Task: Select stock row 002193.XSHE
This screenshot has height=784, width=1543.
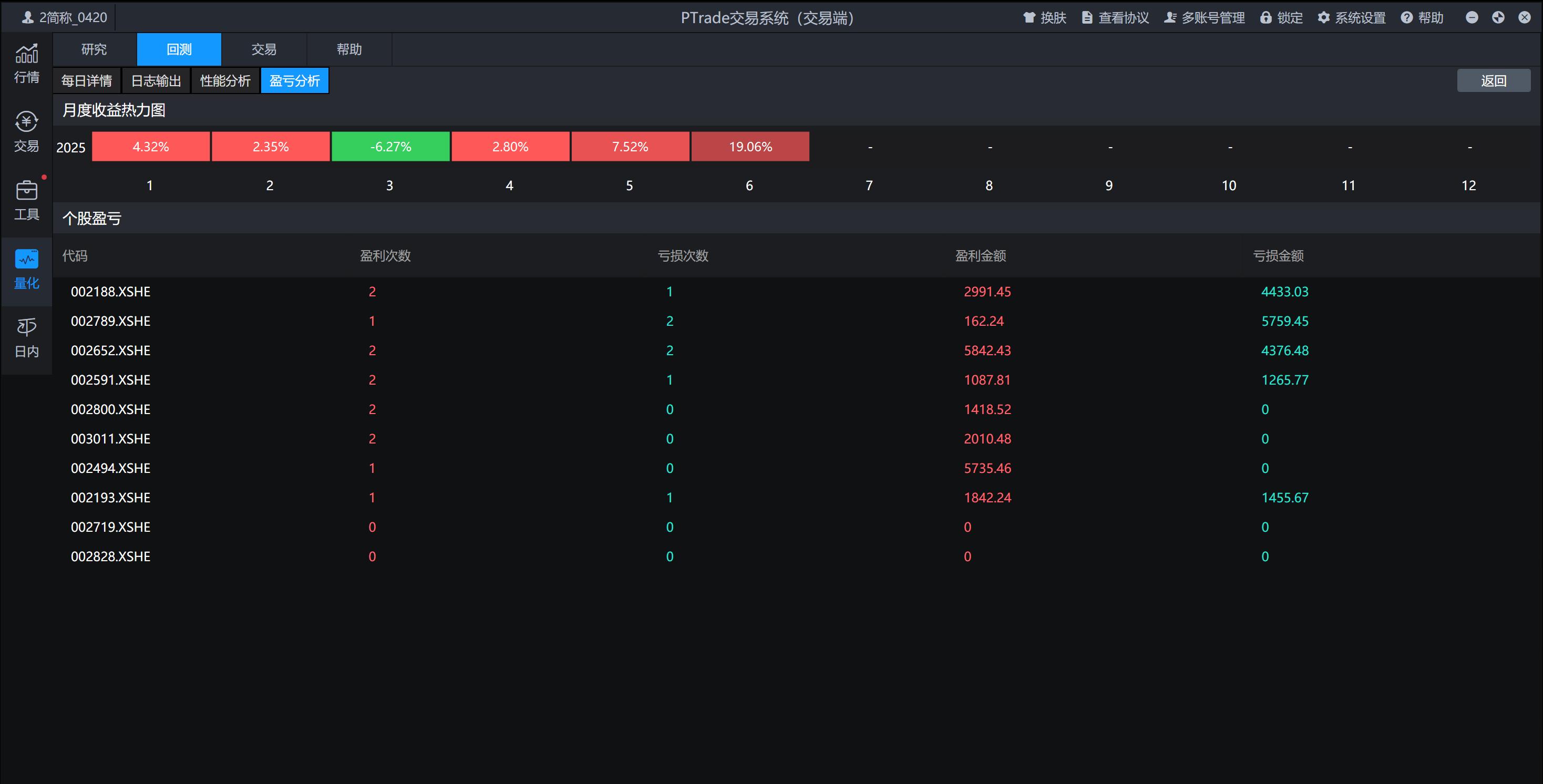Action: (x=797, y=498)
